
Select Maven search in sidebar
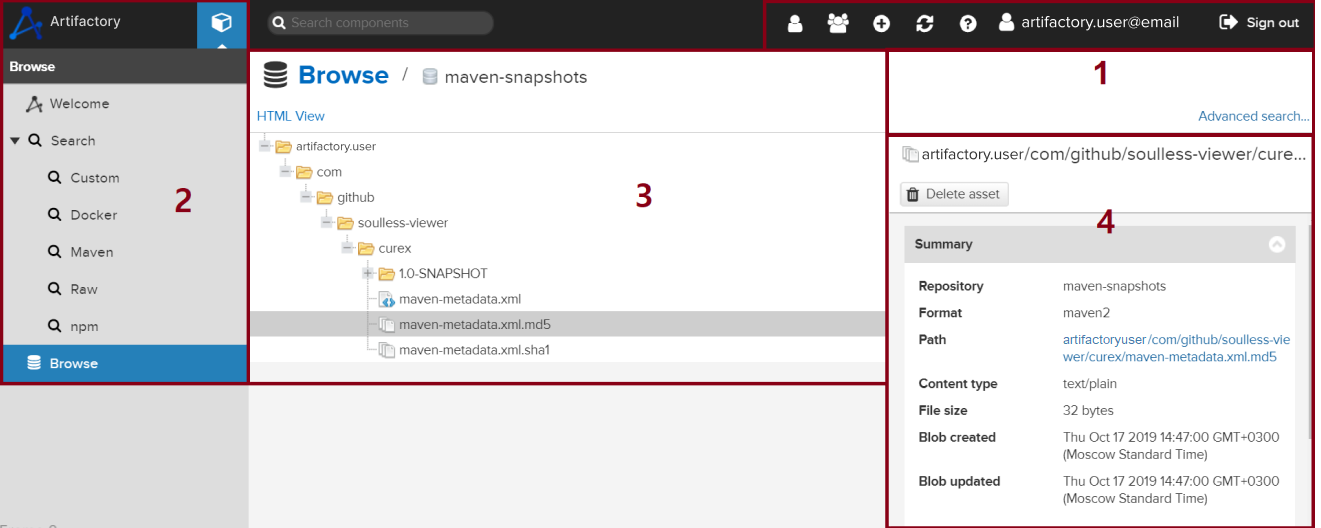point(91,252)
